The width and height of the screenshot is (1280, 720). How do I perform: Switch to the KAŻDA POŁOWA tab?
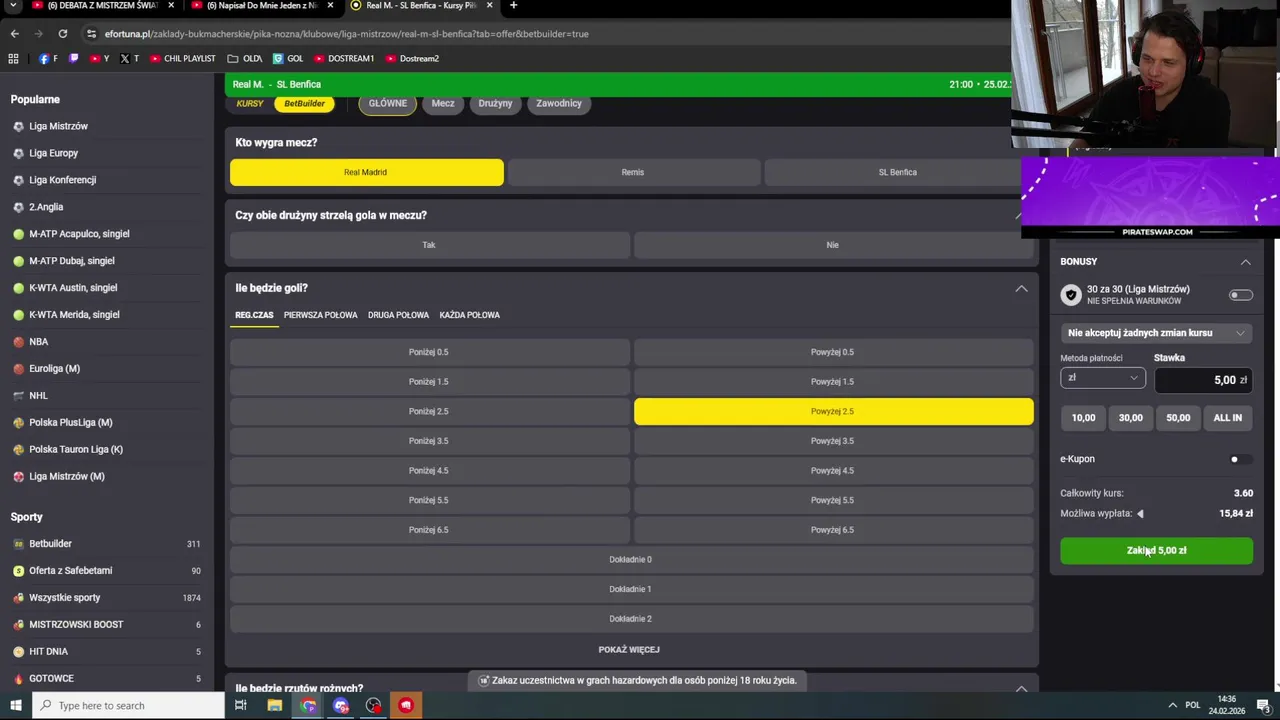pyautogui.click(x=469, y=315)
